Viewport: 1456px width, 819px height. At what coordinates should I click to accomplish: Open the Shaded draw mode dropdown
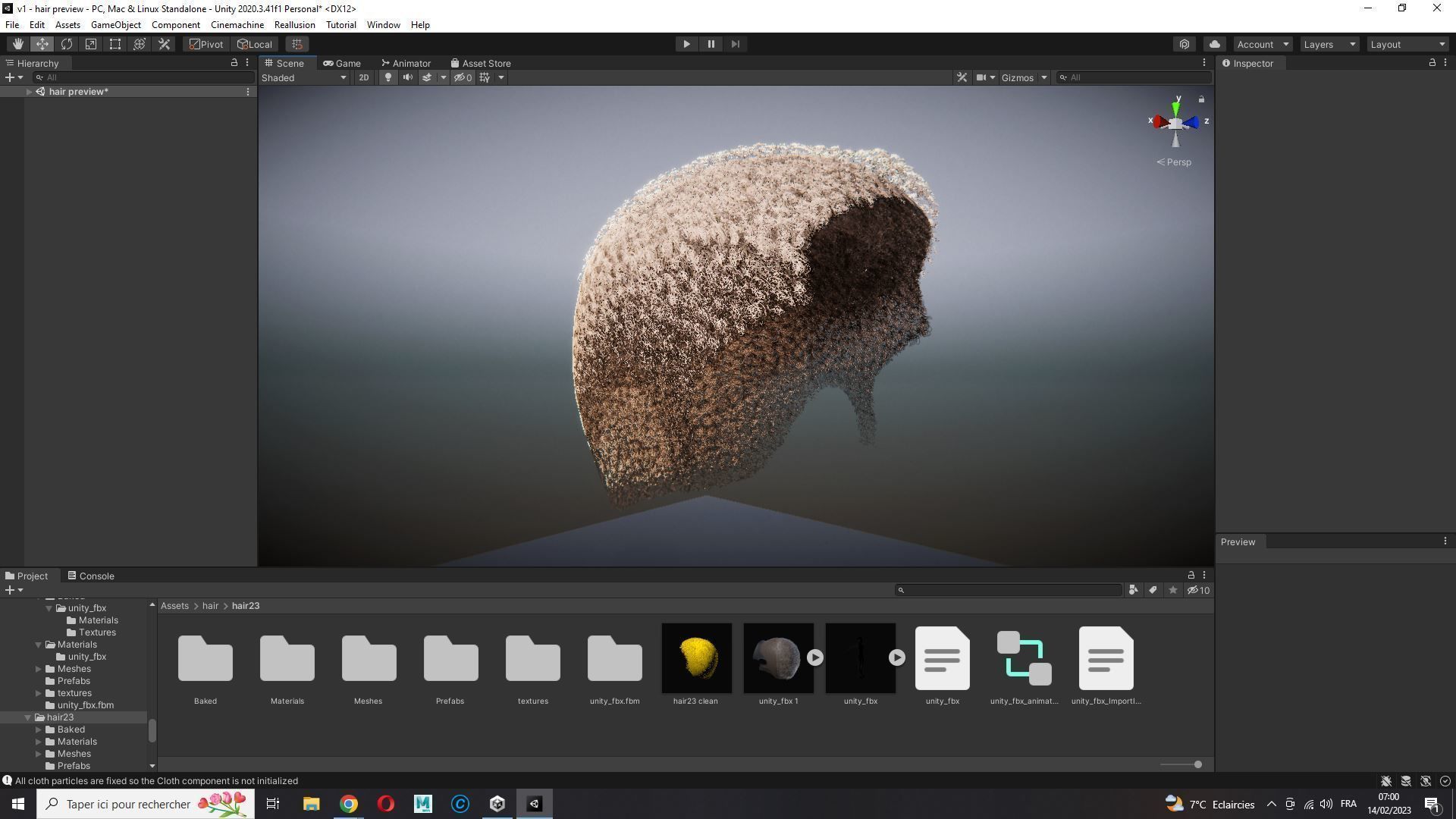(303, 77)
